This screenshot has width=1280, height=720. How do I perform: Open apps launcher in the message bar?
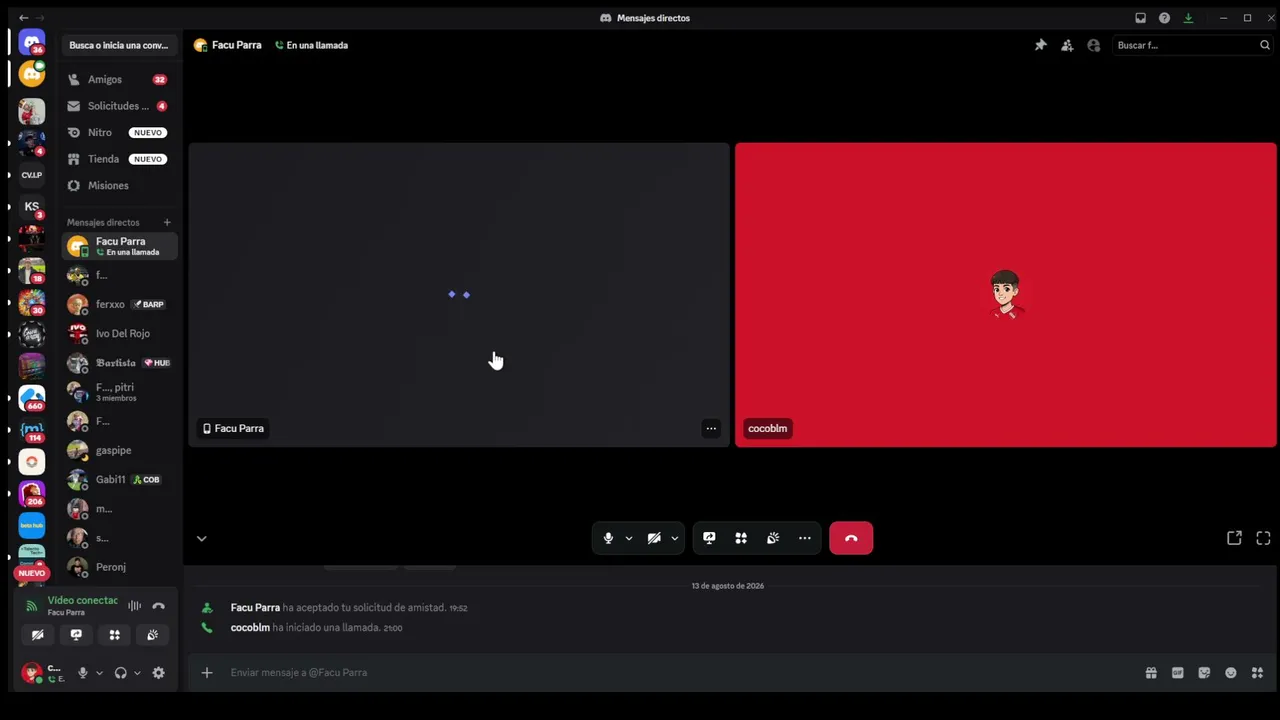coord(1257,673)
